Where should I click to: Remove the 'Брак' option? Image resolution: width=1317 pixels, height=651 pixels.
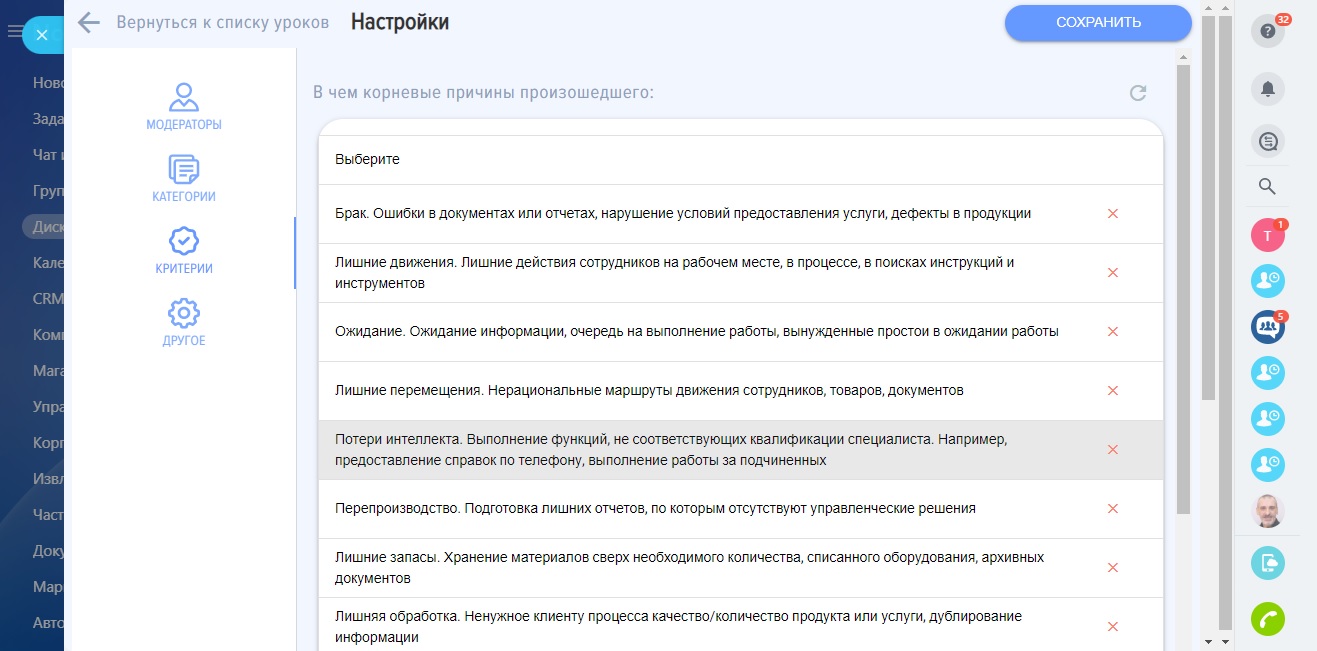(1112, 214)
